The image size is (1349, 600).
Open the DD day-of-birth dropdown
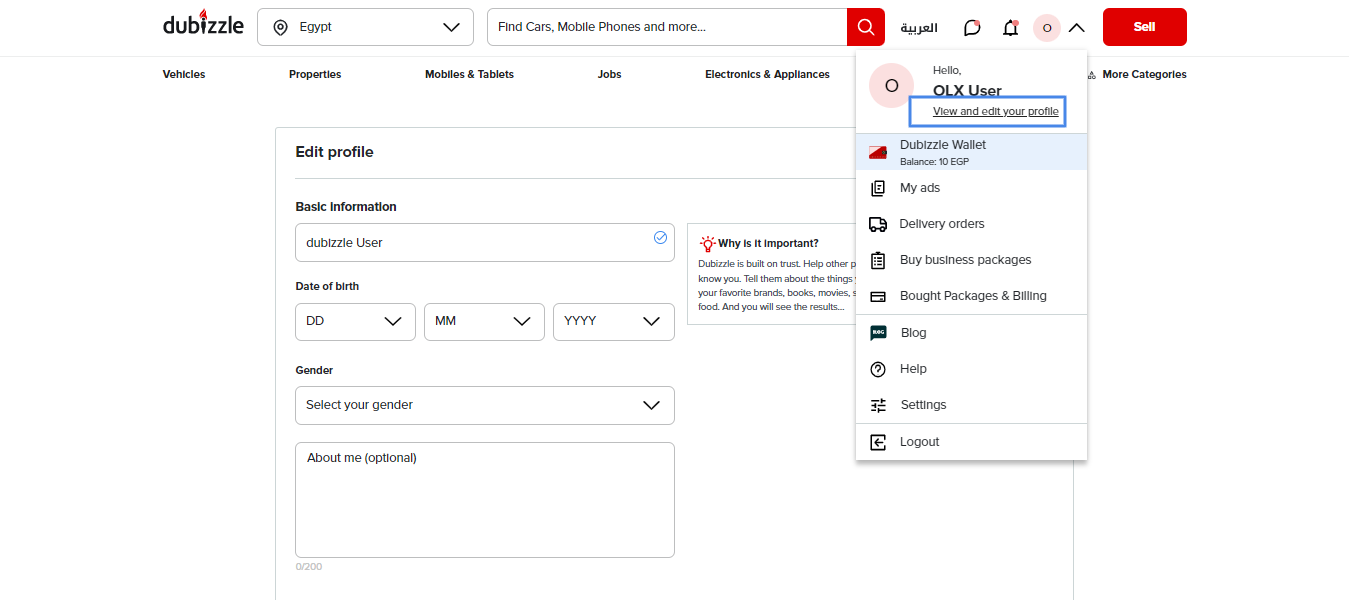click(355, 321)
